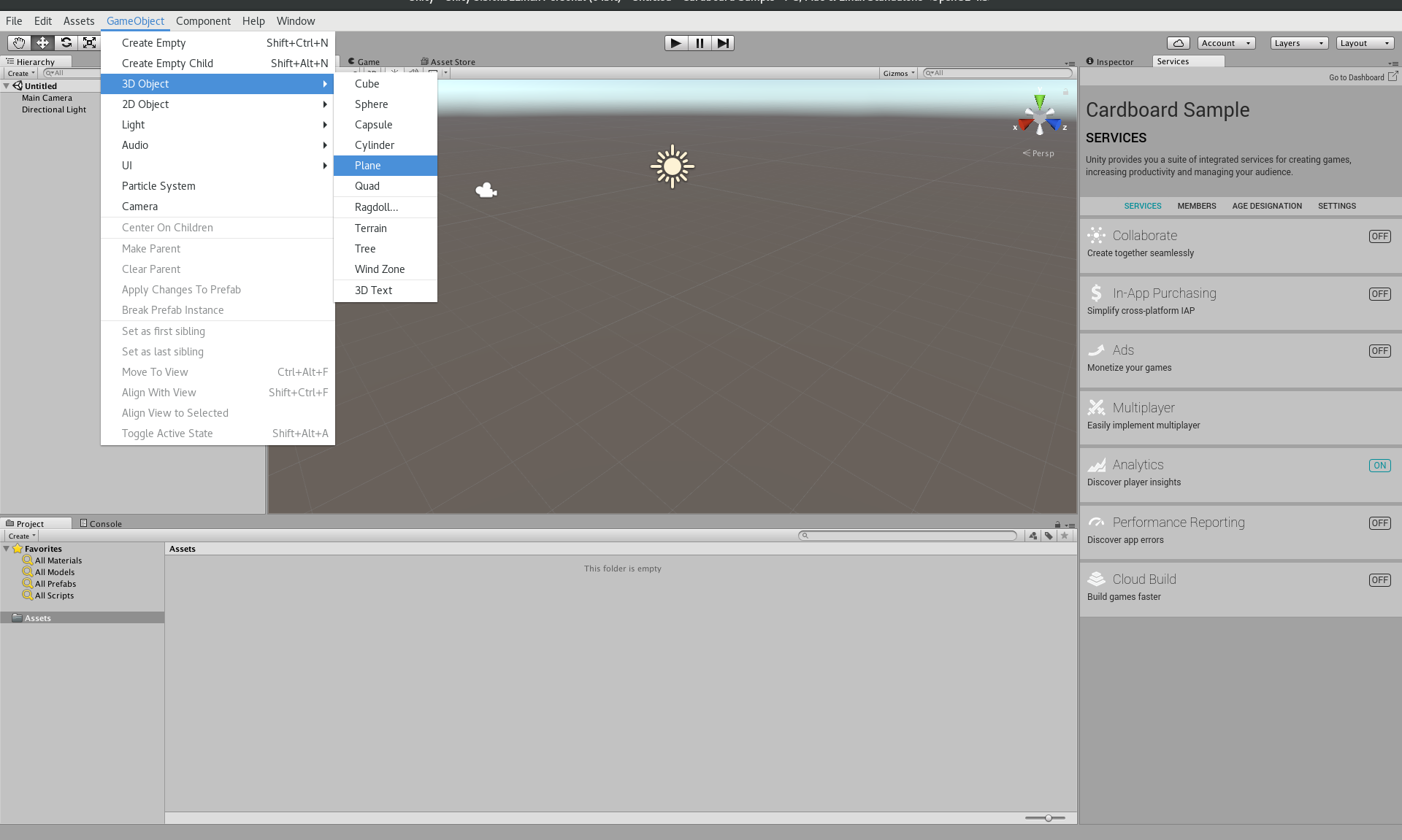The width and height of the screenshot is (1402, 840).
Task: Click the Save search star icon
Action: coord(1065,536)
